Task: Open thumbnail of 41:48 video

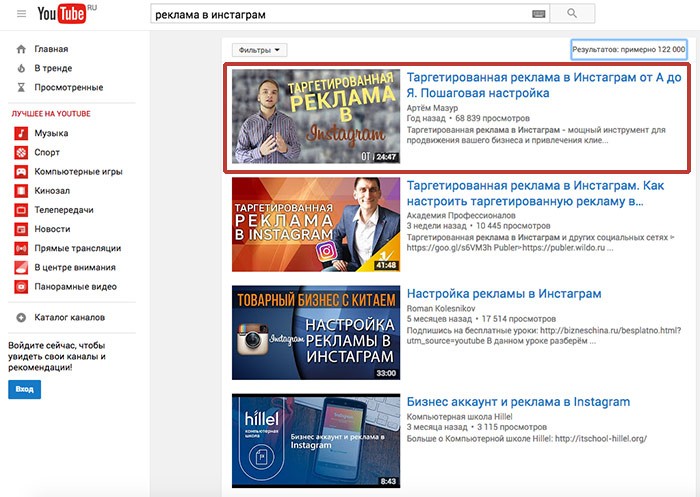Action: (x=316, y=224)
